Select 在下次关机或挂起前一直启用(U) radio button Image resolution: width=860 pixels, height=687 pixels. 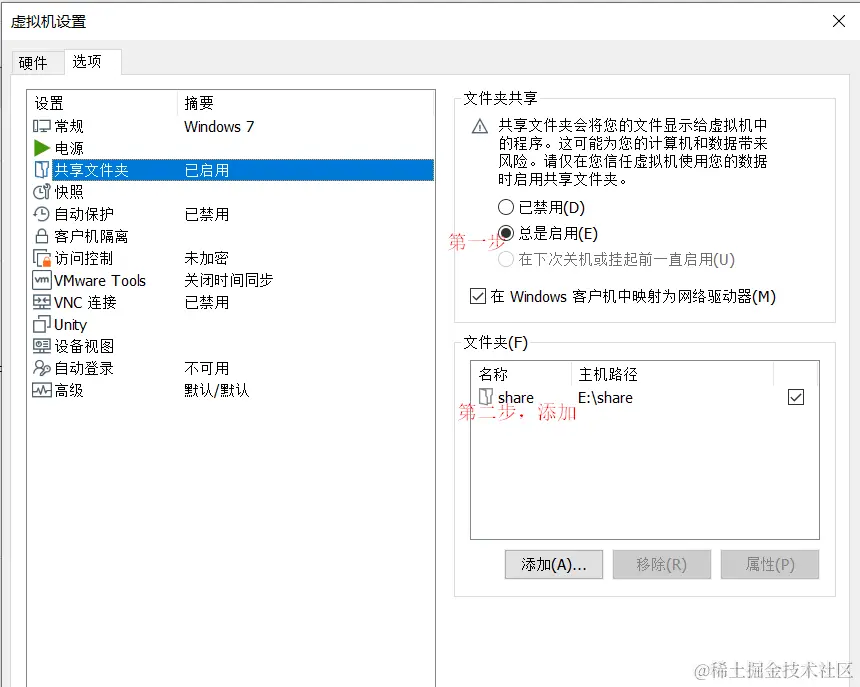(x=506, y=259)
